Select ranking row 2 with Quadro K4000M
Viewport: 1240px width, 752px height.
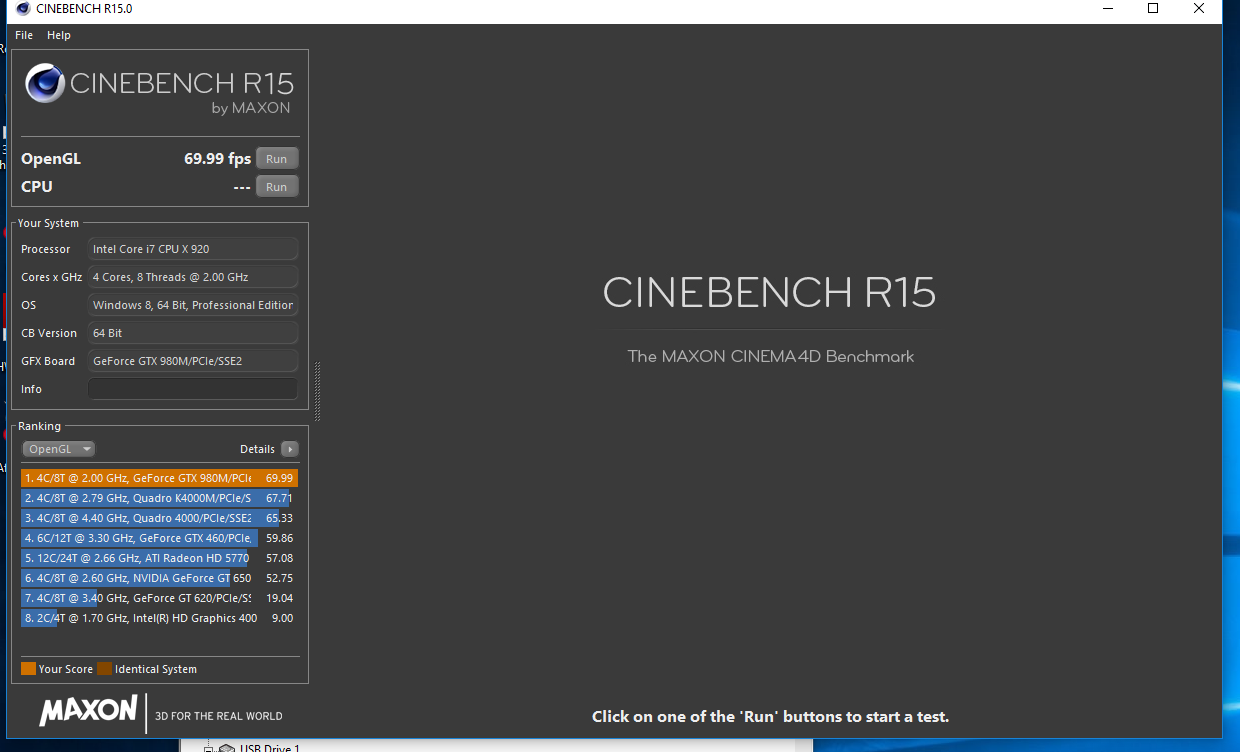coord(159,498)
